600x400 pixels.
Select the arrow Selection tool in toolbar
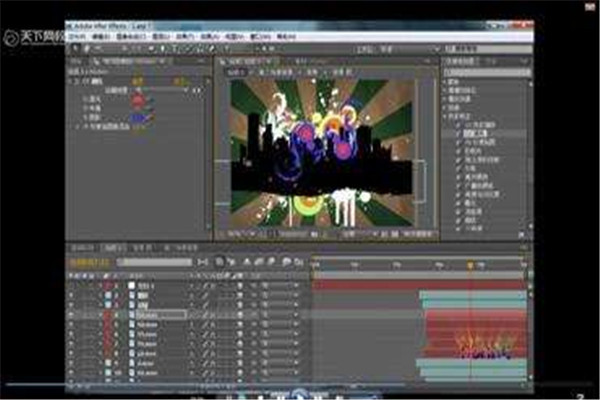click(x=75, y=49)
